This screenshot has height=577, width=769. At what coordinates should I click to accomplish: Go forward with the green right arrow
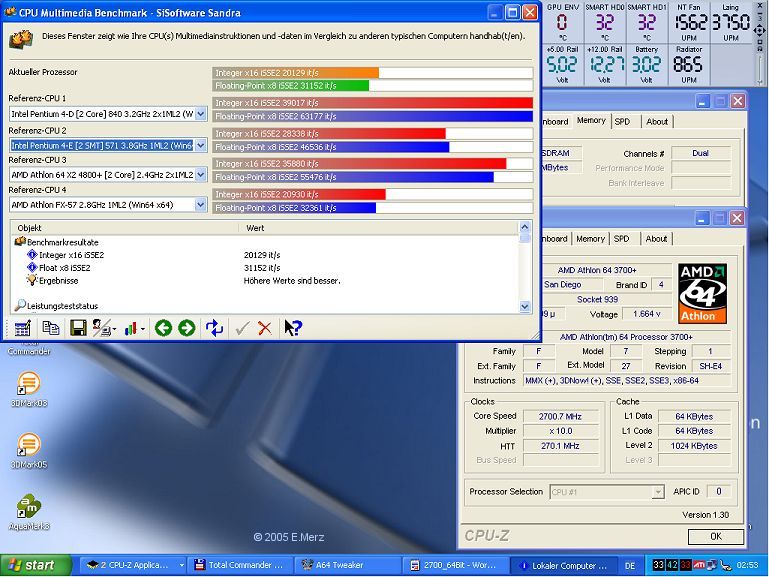(186, 328)
